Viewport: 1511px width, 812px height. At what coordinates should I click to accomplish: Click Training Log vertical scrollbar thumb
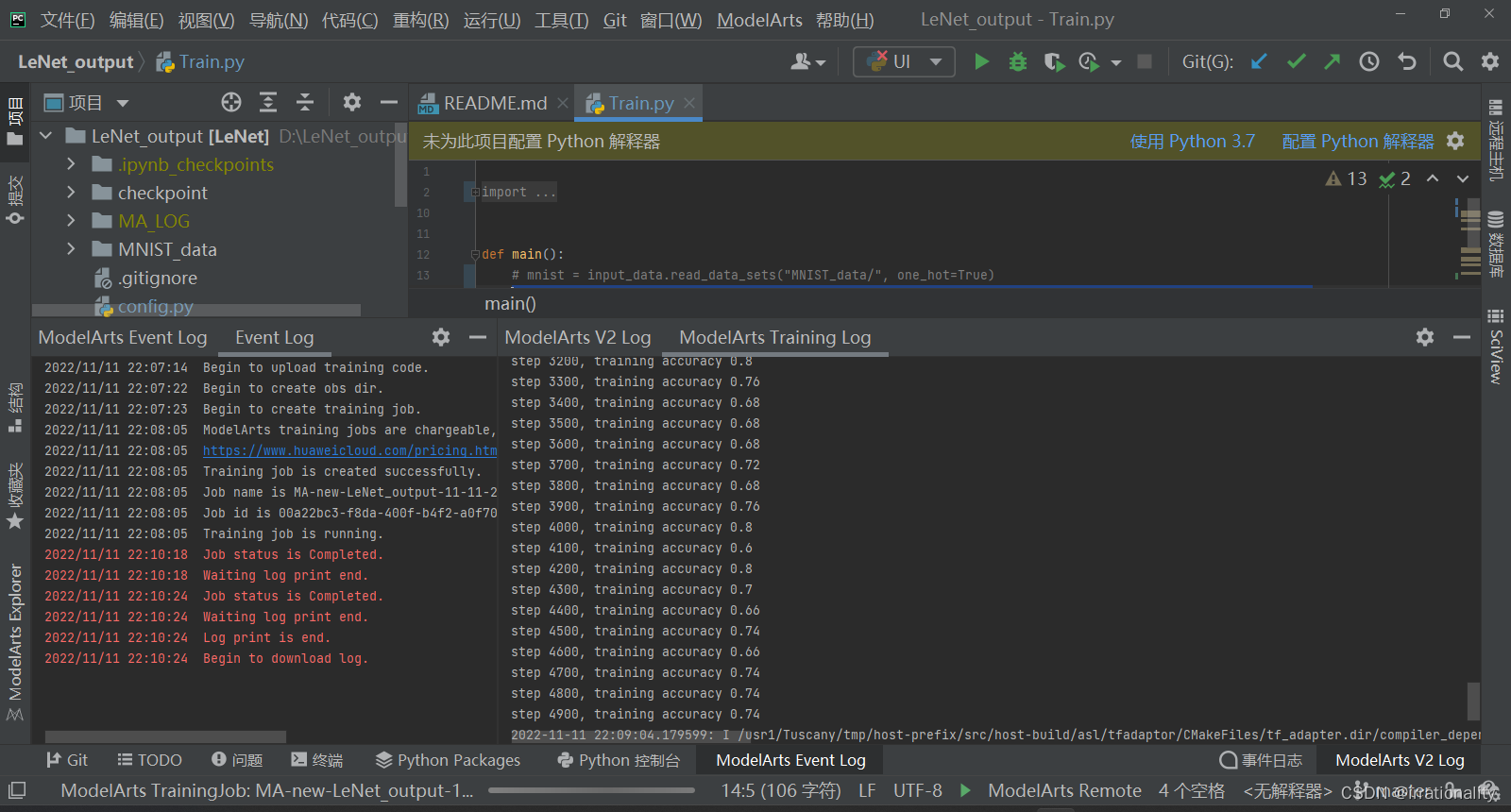tap(1473, 701)
